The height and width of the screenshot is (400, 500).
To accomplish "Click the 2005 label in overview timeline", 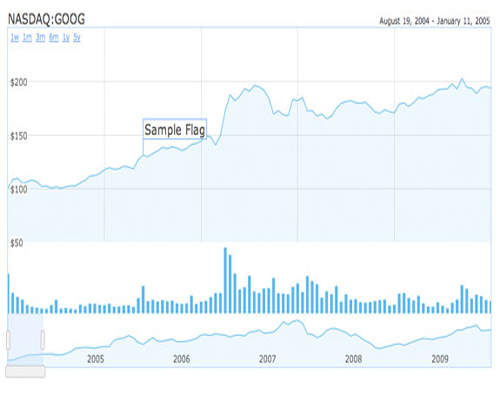I will 96,359.
